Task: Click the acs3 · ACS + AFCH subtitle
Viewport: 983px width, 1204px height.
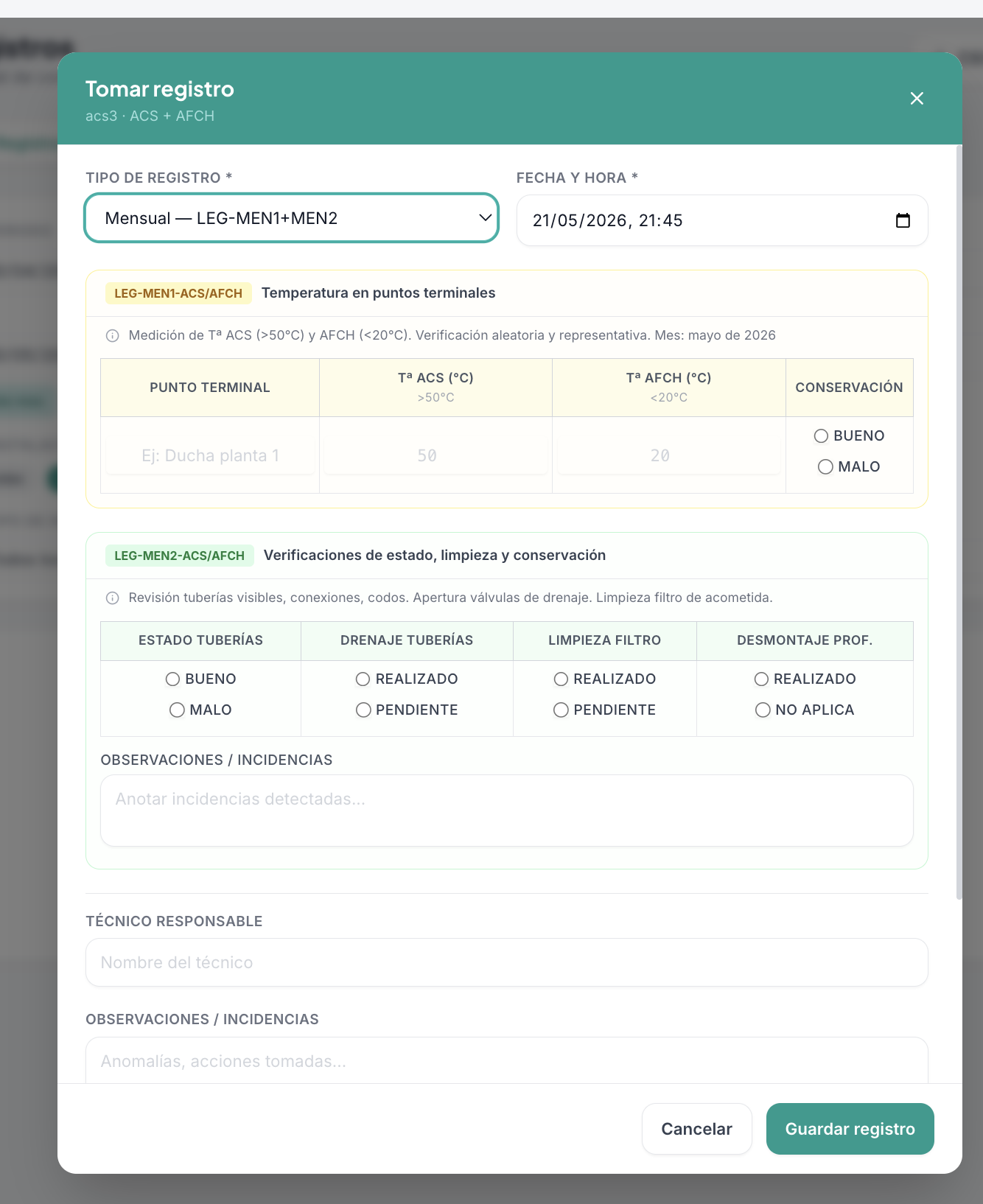Action: click(150, 116)
